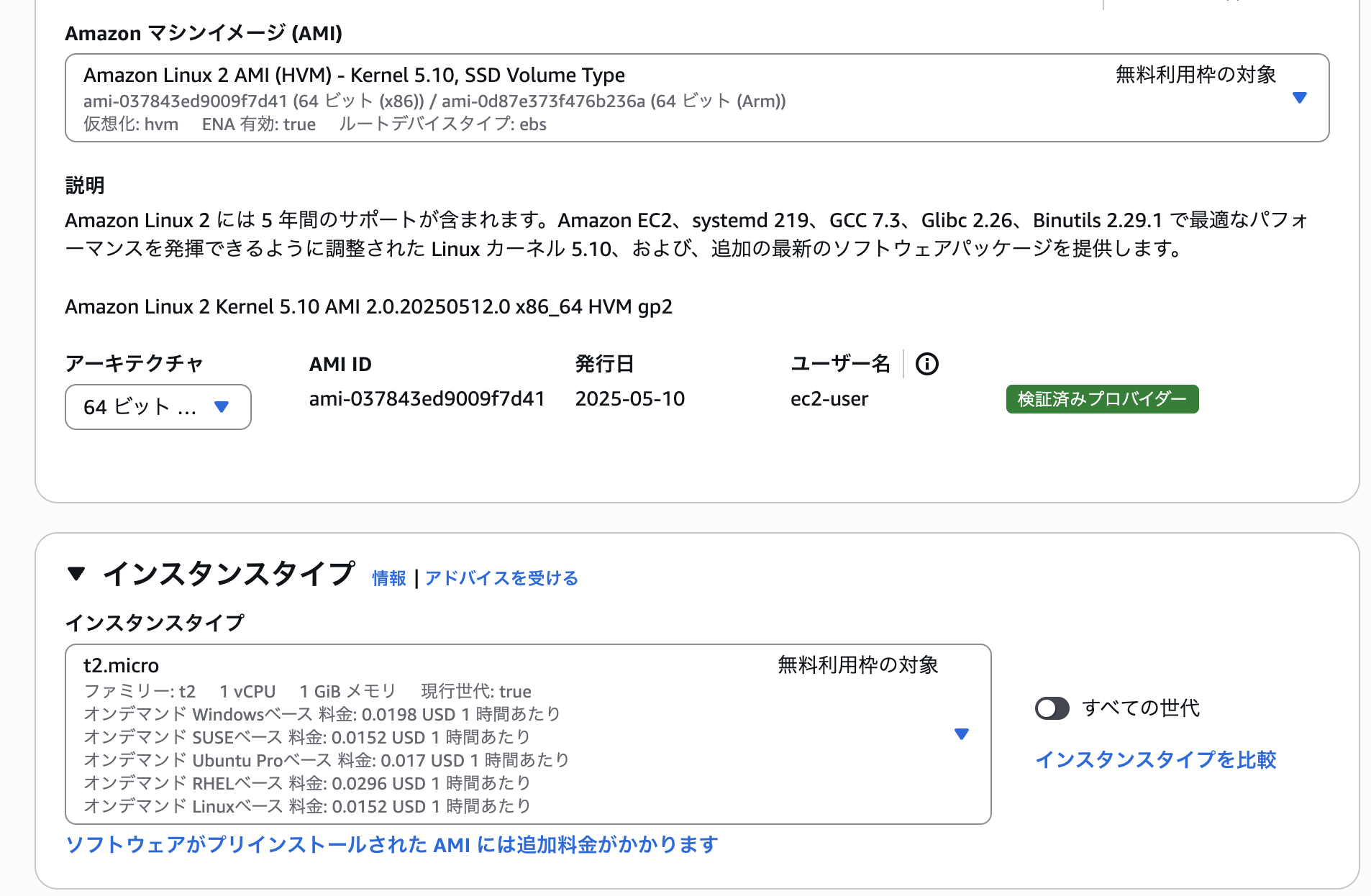Toggle the すべての世代 switch
Viewport: 1371px width, 896px height.
click(x=1052, y=709)
